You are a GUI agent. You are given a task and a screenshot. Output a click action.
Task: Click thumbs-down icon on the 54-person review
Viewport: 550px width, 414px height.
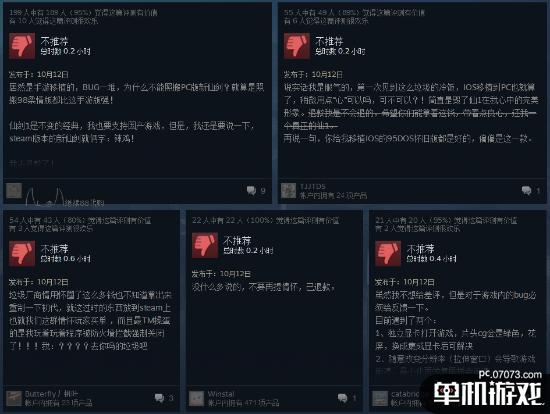[x=22, y=253]
